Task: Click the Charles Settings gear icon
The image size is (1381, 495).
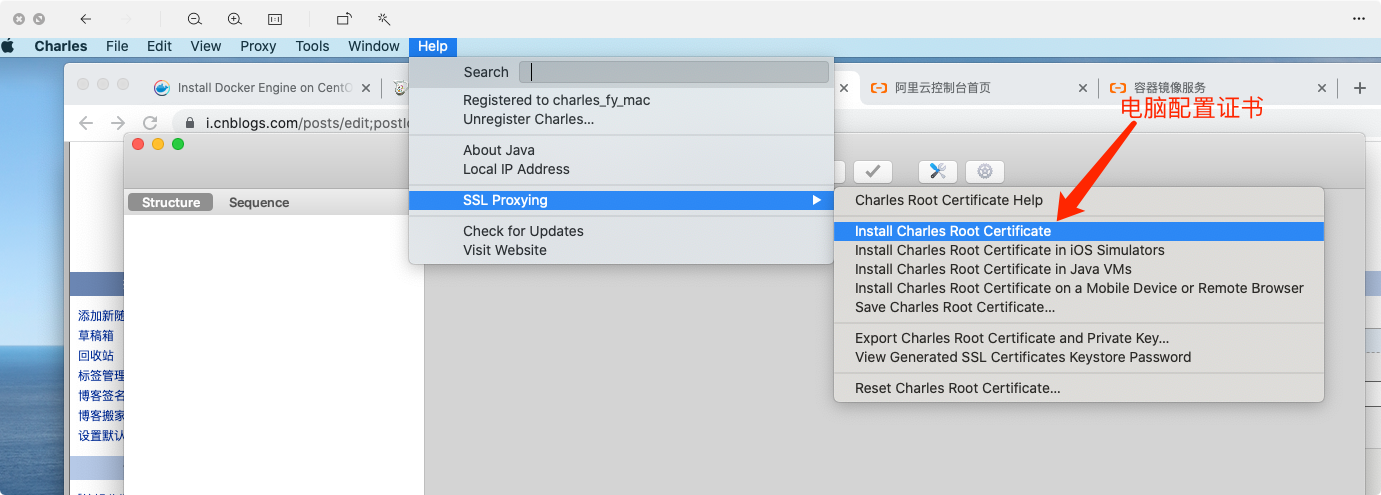Action: 985,171
